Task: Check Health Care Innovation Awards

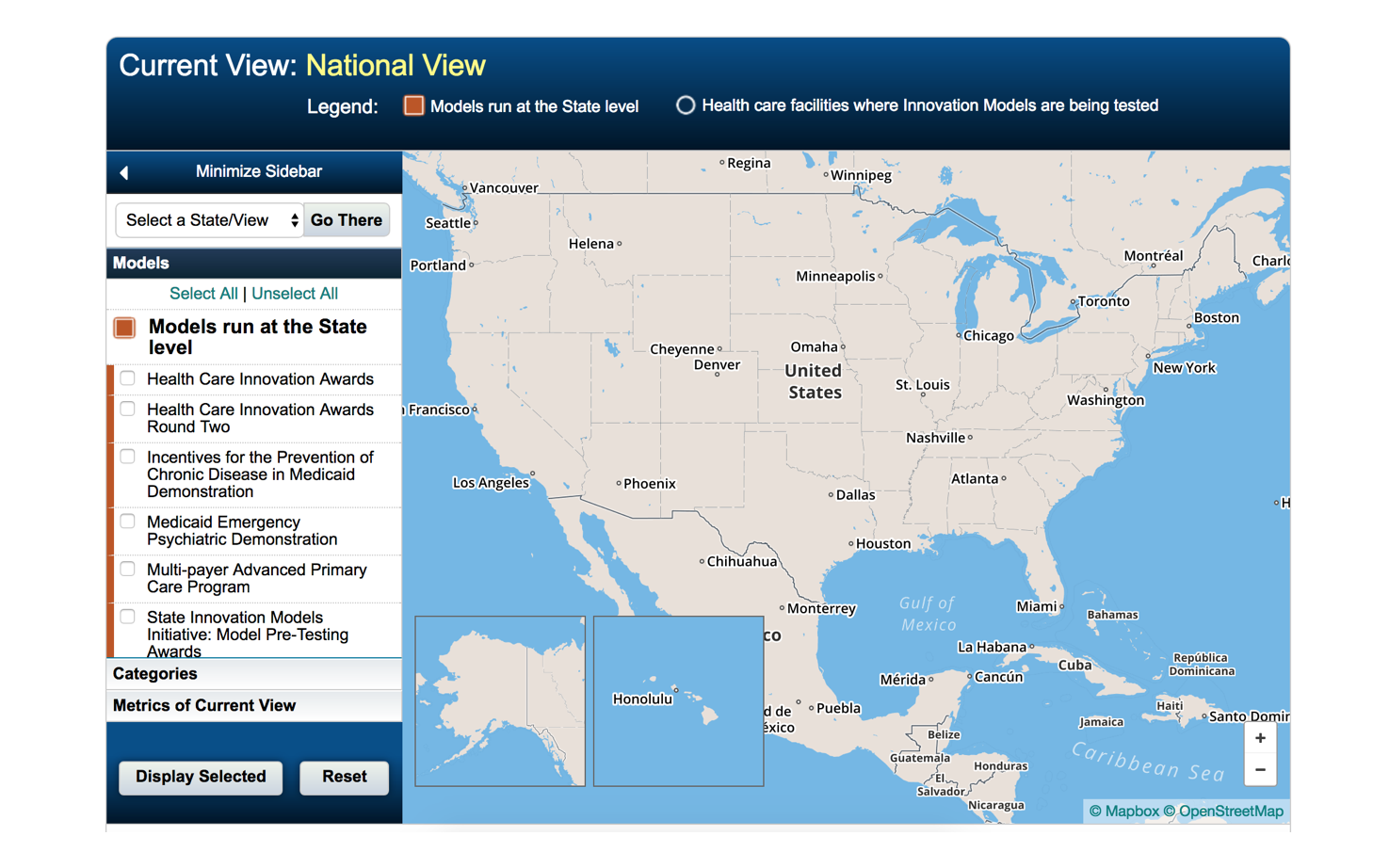Action: click(128, 378)
